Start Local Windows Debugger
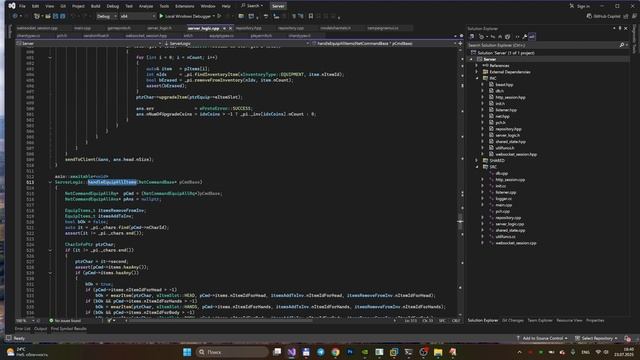The image size is (640, 360). [187, 16]
